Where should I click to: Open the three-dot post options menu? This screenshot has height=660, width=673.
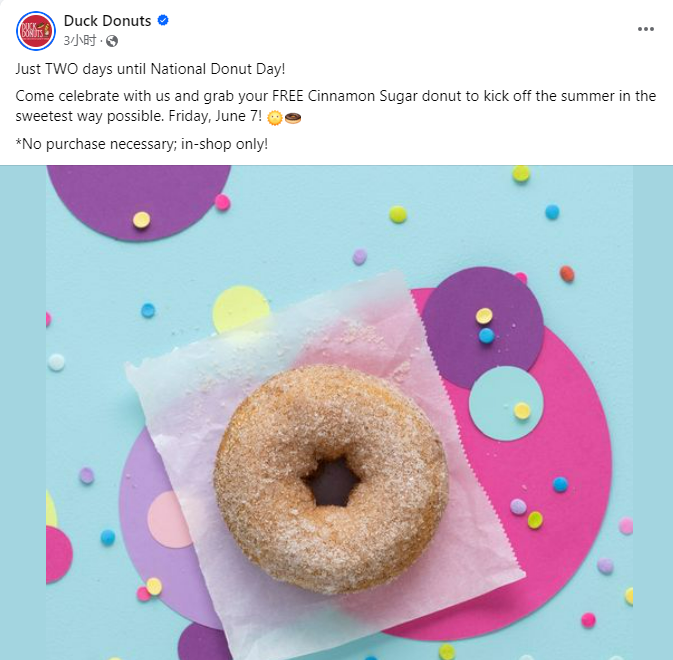click(x=646, y=29)
